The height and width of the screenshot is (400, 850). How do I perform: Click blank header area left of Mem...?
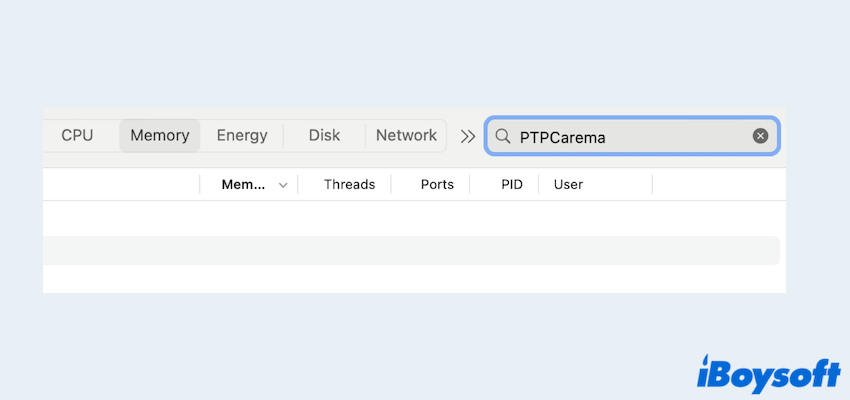point(120,184)
